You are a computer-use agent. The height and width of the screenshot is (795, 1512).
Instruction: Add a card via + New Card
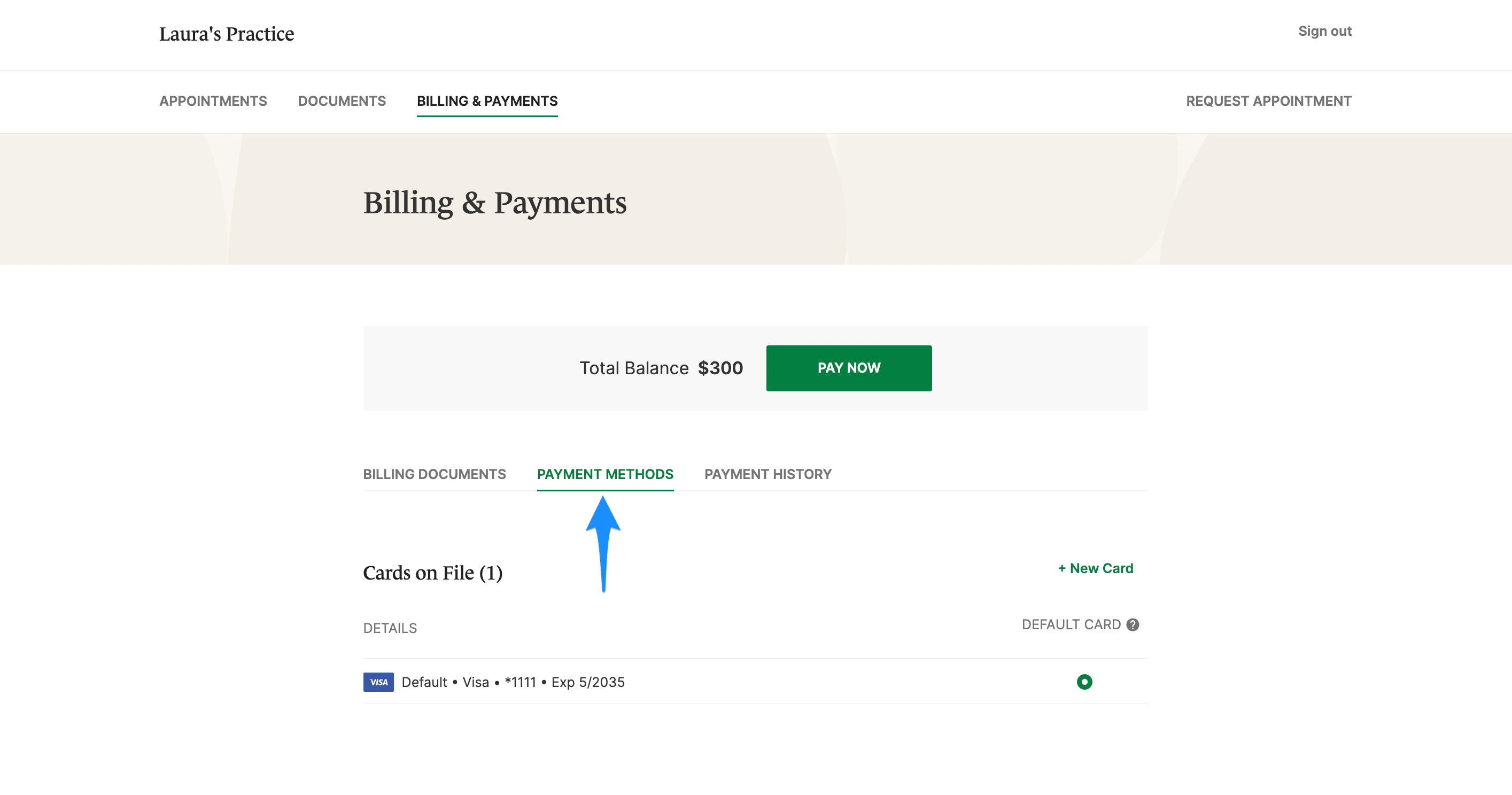point(1095,568)
